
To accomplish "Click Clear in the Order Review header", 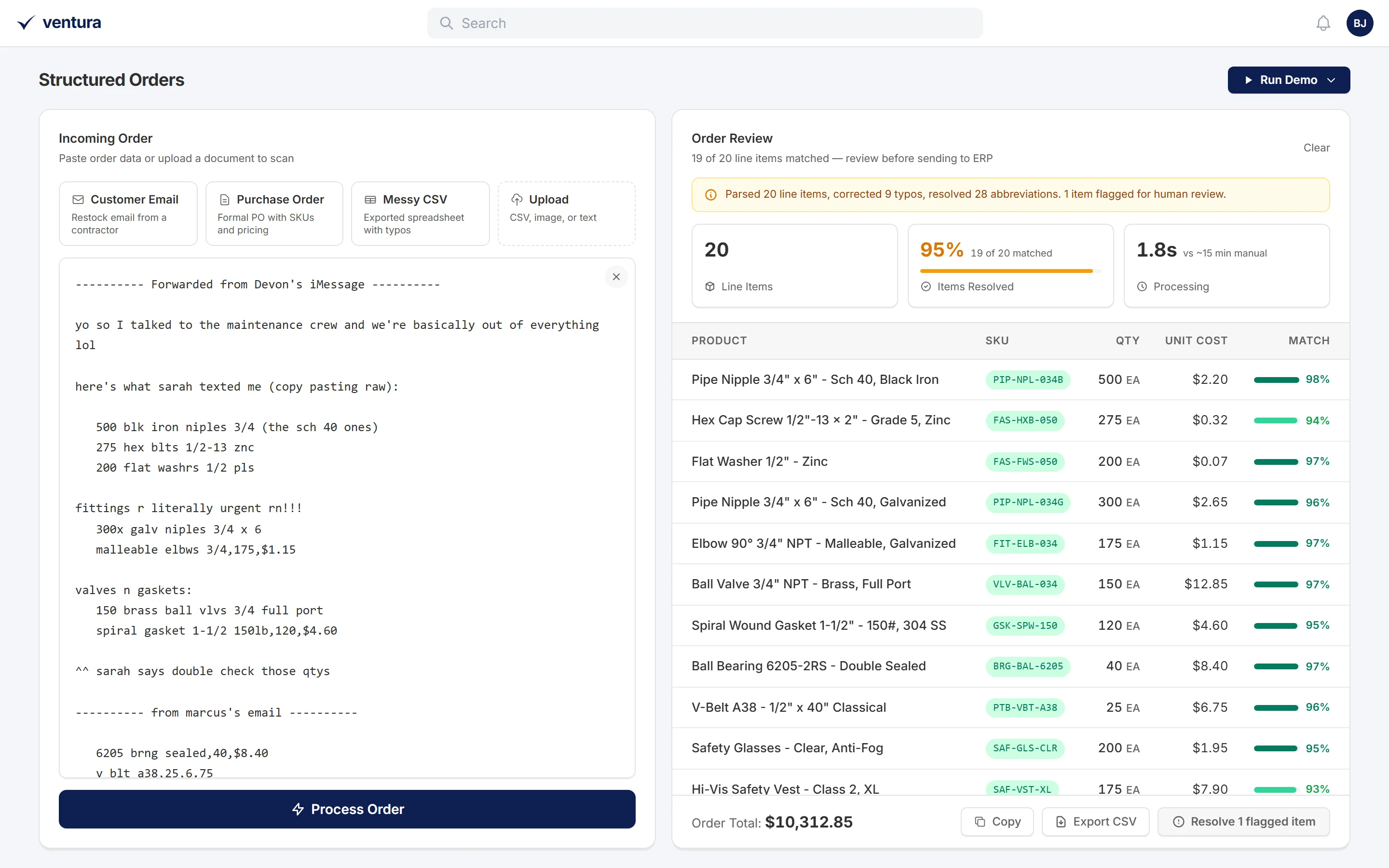I will click(1316, 148).
